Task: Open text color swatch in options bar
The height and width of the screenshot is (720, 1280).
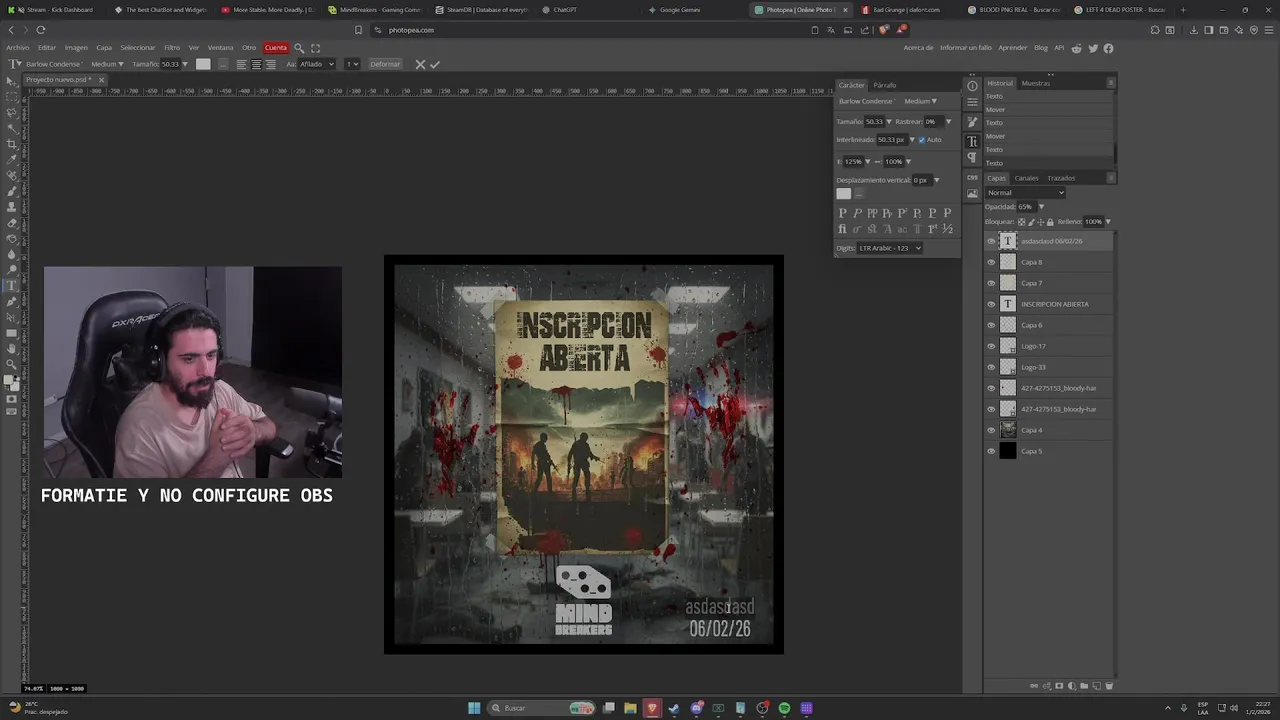Action: click(x=203, y=64)
